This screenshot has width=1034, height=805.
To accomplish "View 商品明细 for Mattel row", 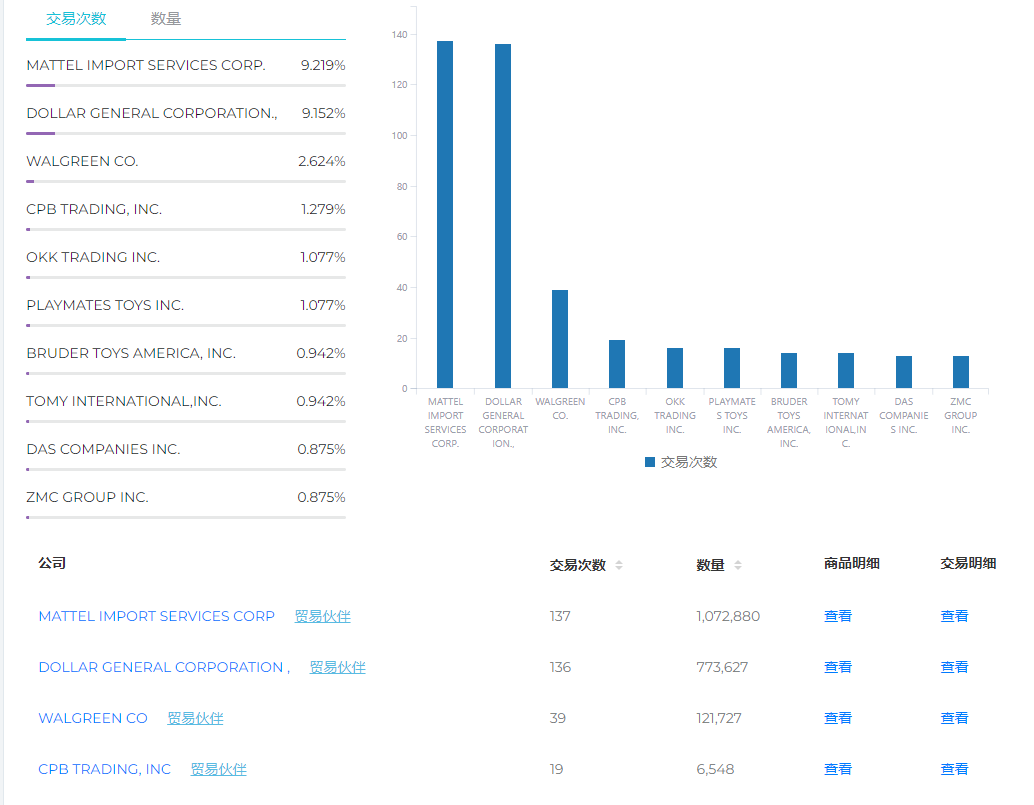I will (837, 616).
